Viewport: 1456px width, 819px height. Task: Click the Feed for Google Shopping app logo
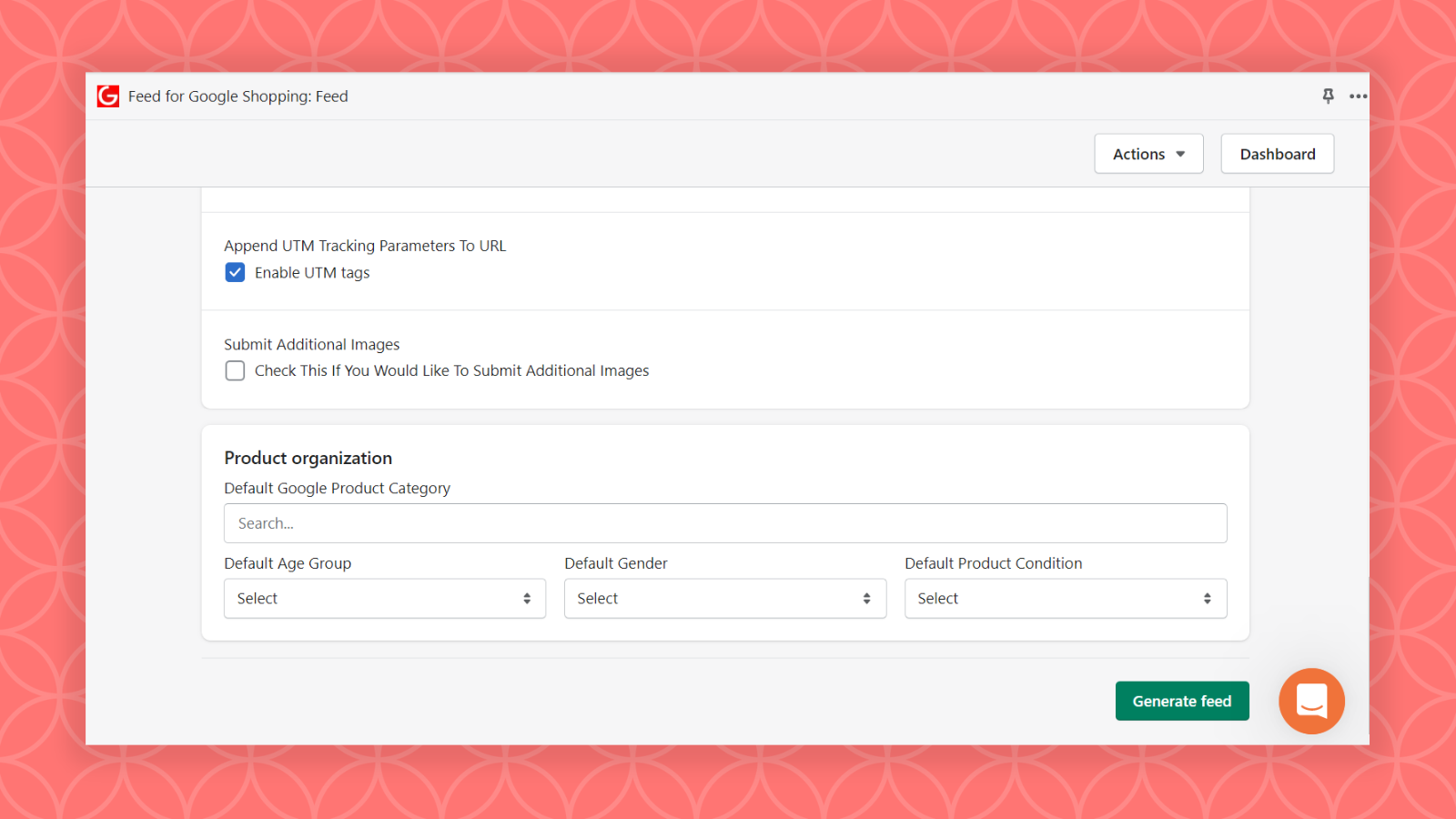(107, 96)
